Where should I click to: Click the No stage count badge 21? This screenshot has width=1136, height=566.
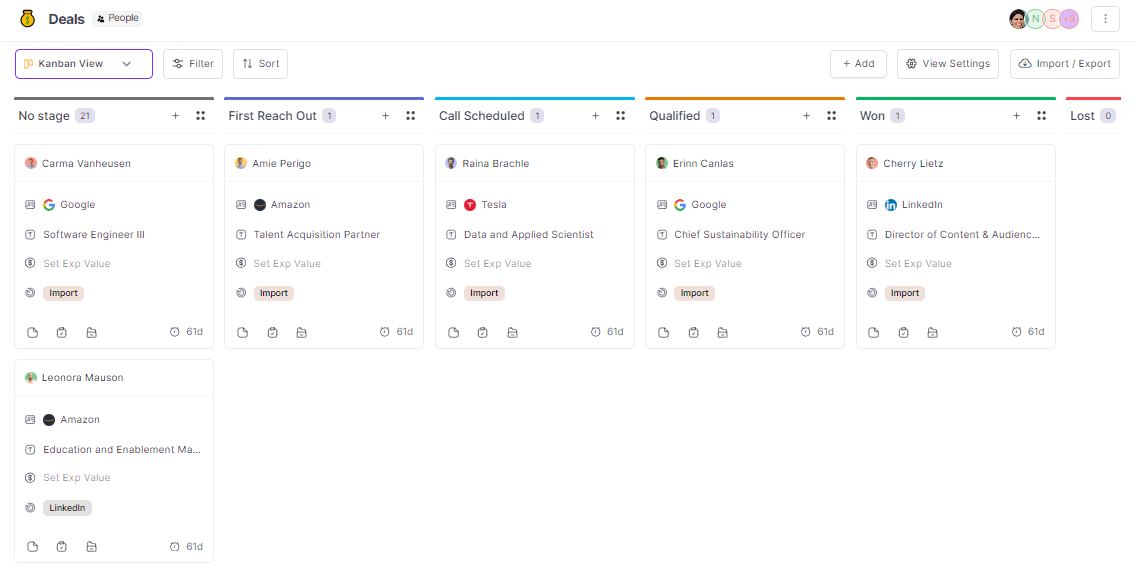(85, 116)
